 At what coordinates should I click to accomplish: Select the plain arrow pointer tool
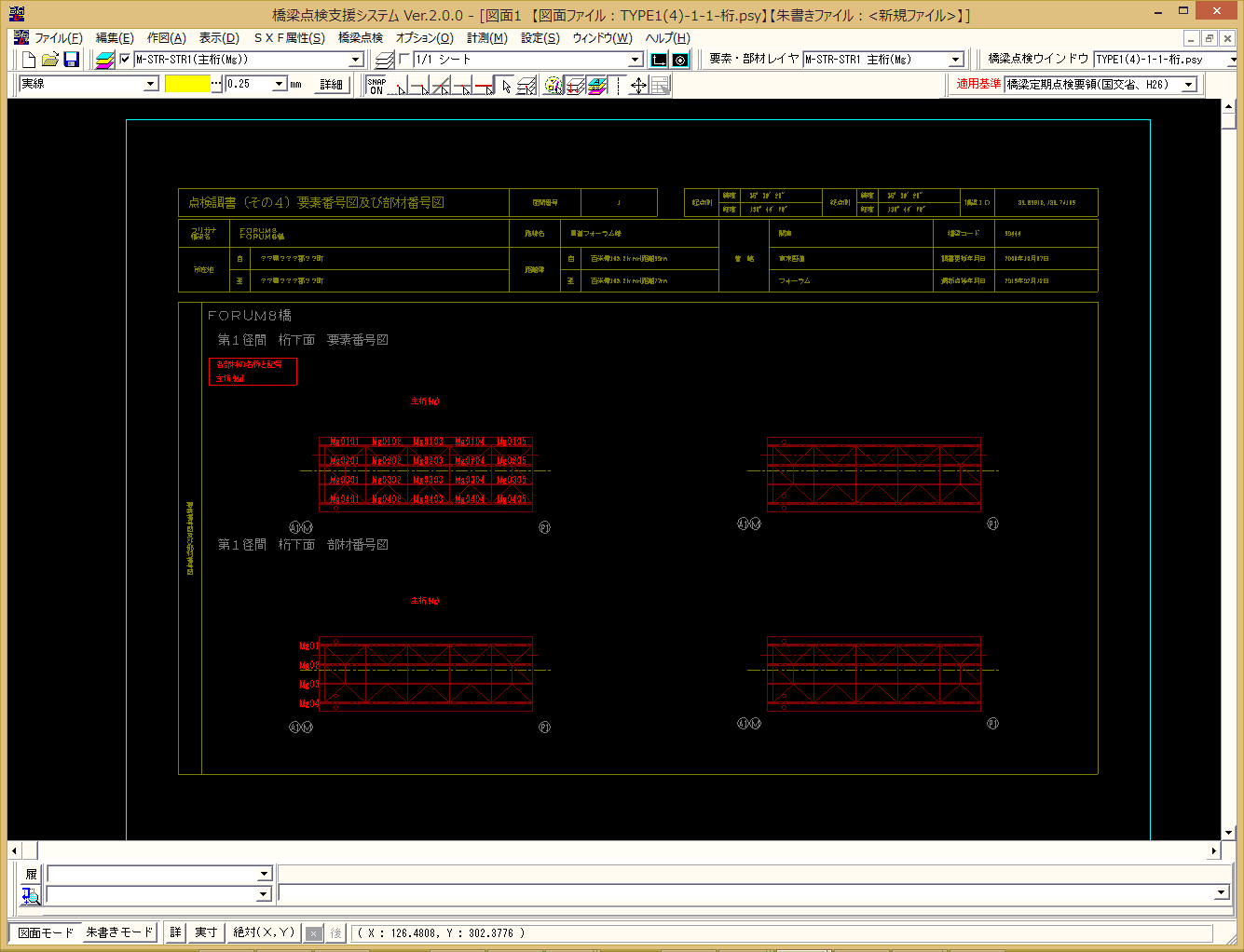pos(505,86)
